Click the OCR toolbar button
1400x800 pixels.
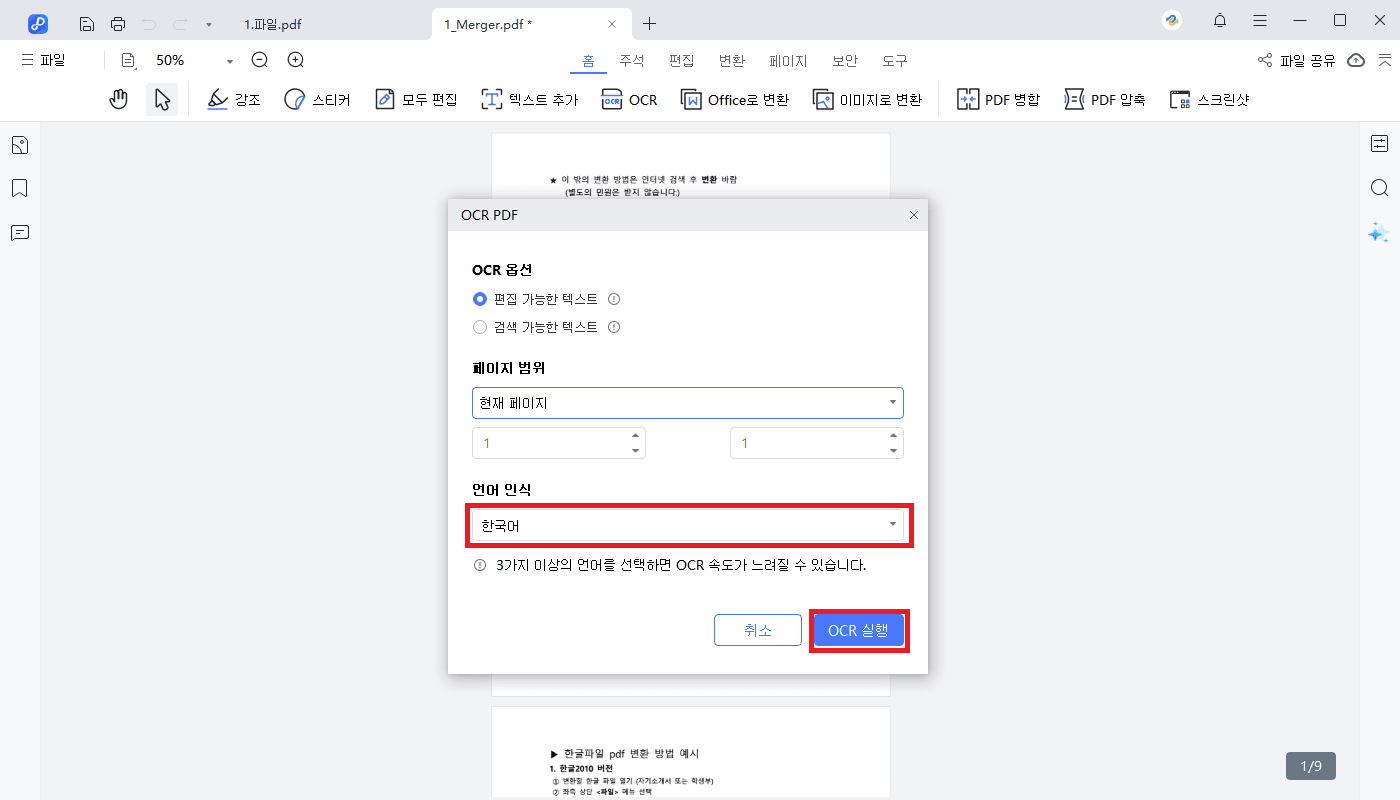click(x=629, y=100)
